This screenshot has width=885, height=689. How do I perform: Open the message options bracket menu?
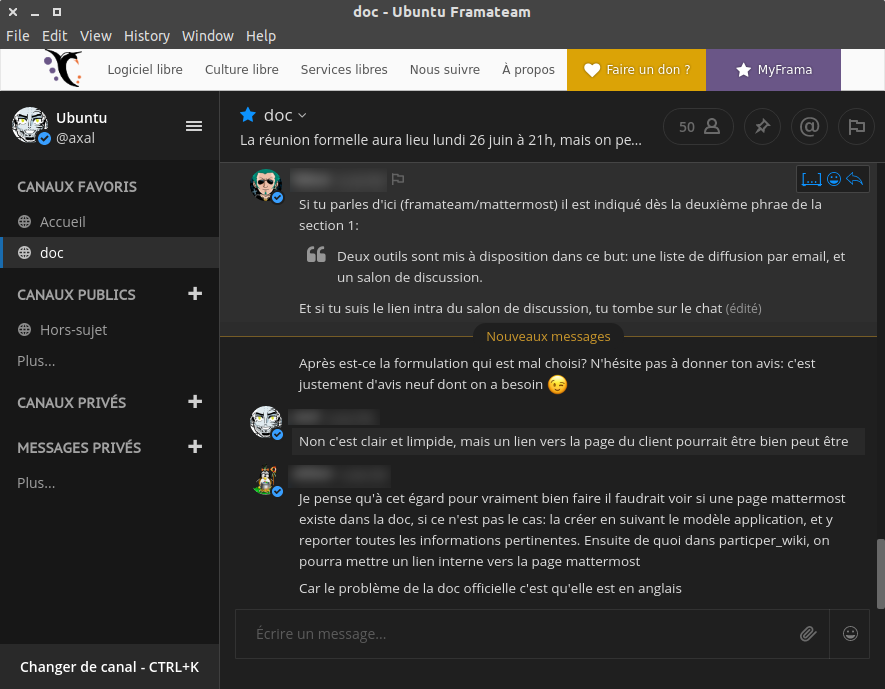tap(811, 180)
